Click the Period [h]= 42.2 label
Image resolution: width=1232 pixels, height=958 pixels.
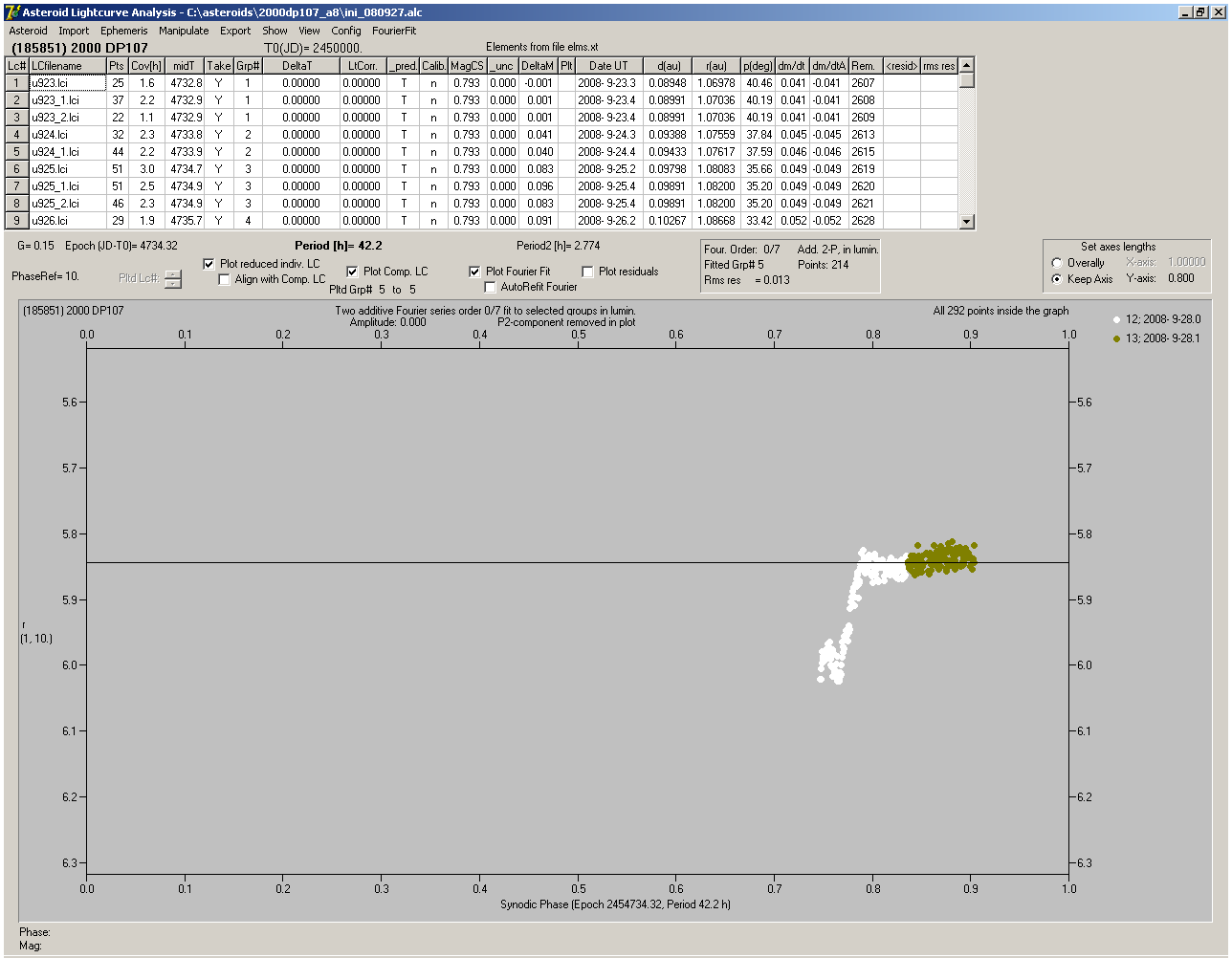[x=339, y=246]
